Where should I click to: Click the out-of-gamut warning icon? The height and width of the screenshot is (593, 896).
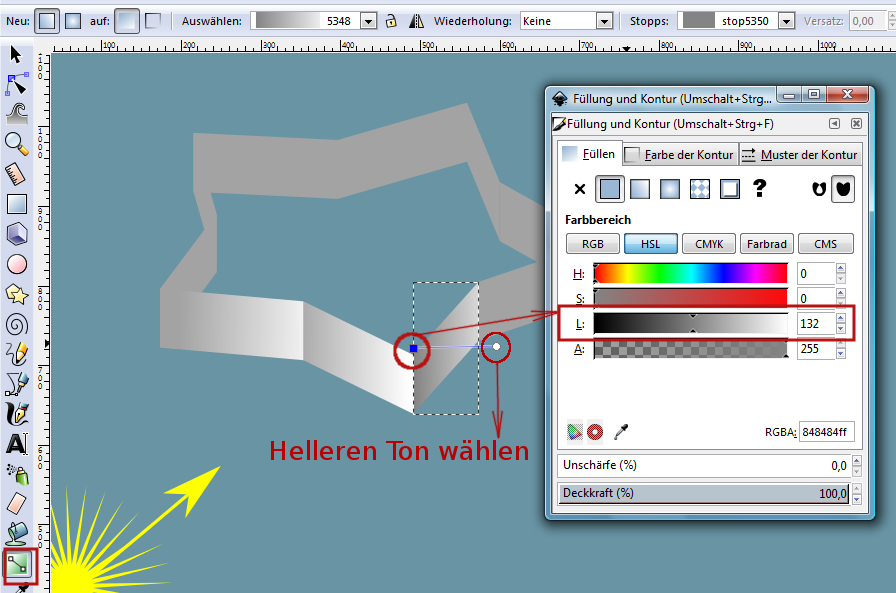click(595, 431)
